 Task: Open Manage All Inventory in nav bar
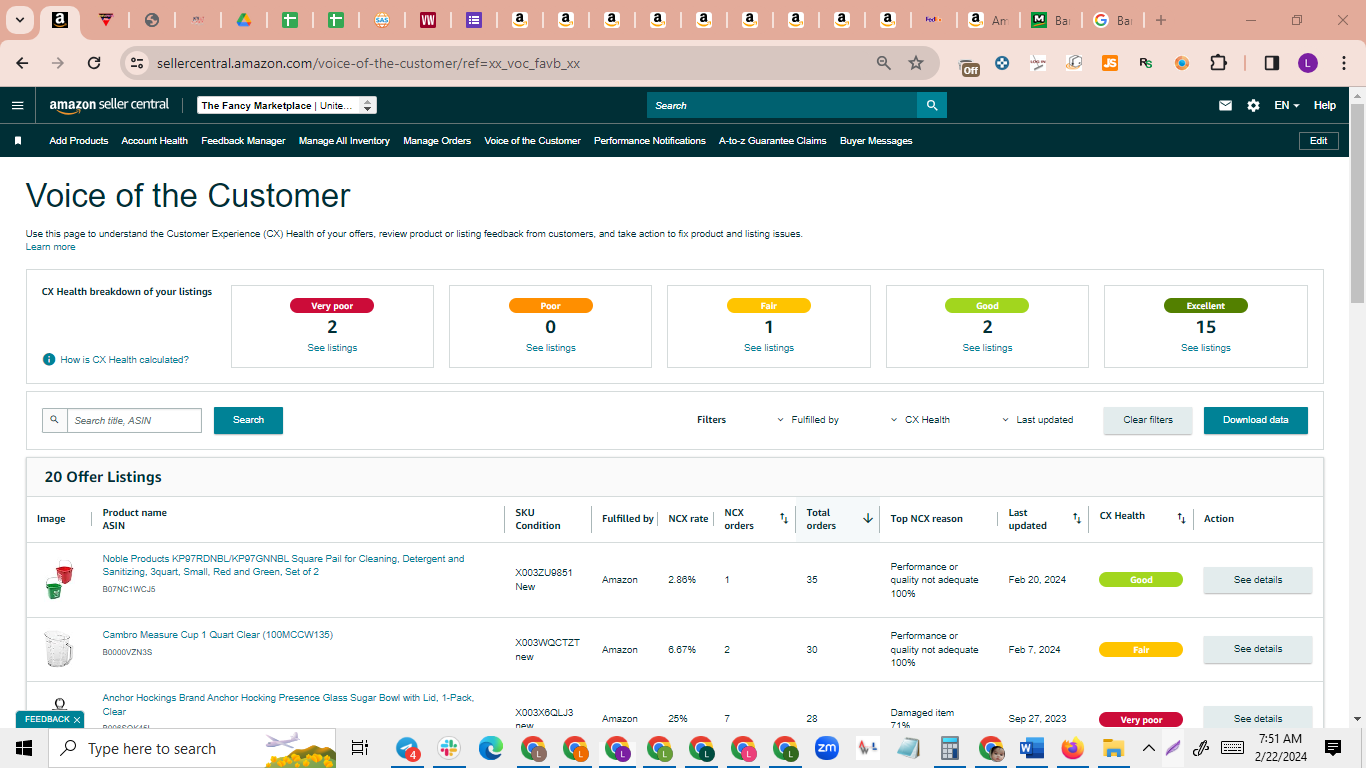(344, 141)
